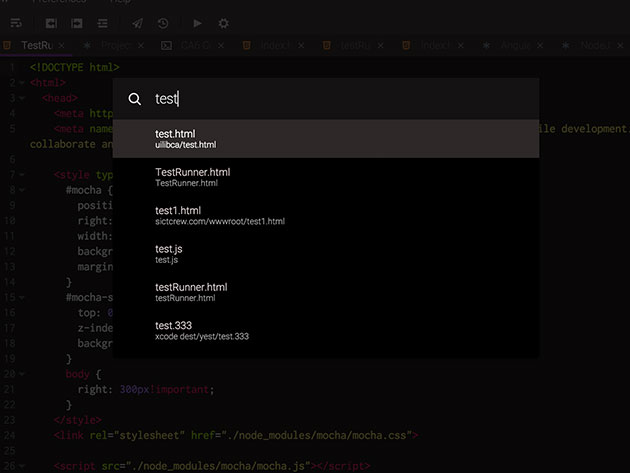
Task: Close the active TestRu tab
Action: pyautogui.click(x=61, y=45)
